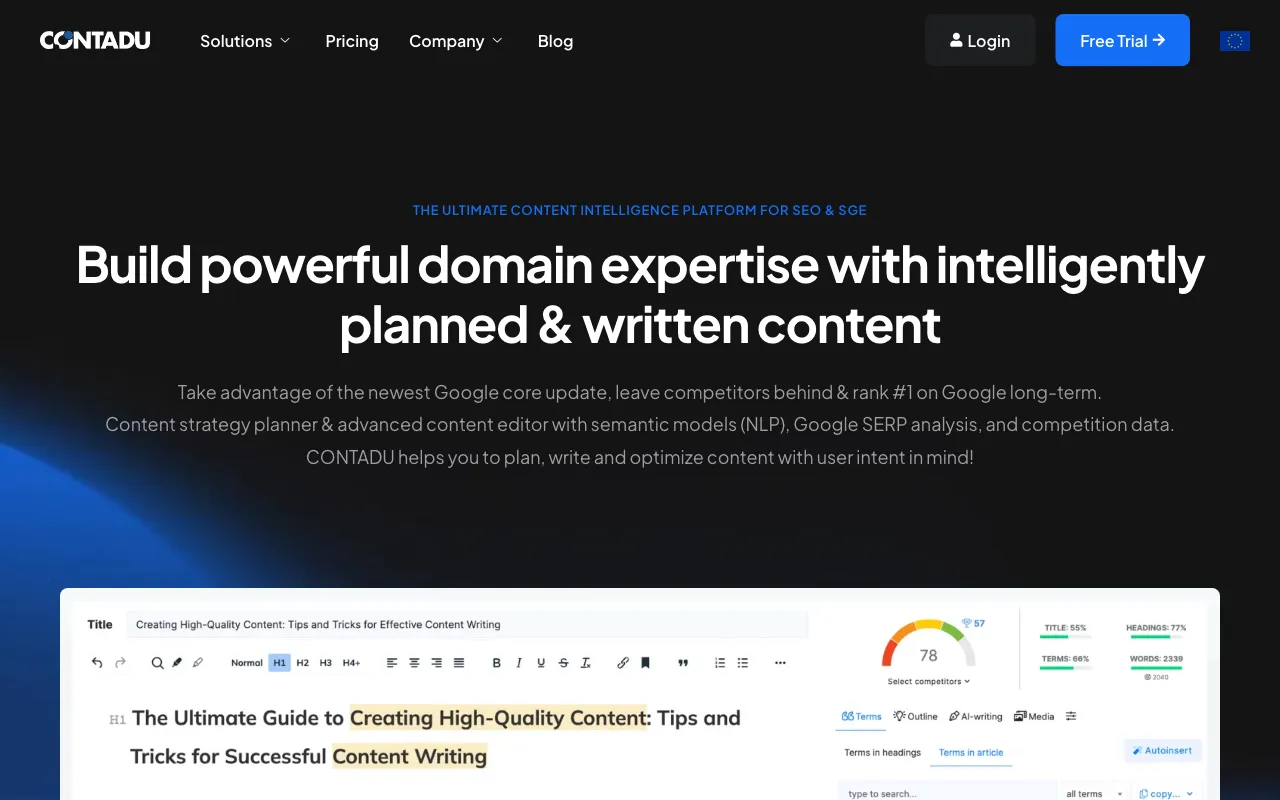Click the H1 marker beside the heading
Viewport: 1280px width, 800px height.
[x=117, y=719]
